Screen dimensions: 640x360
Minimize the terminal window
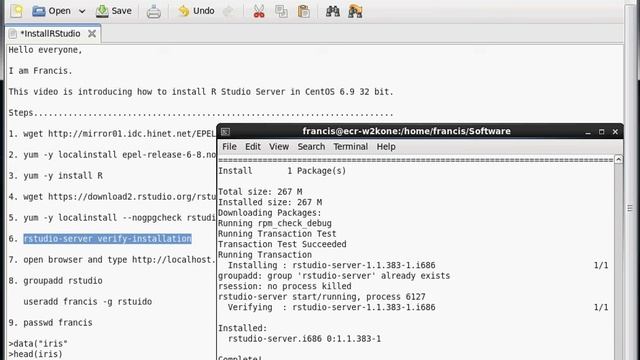coord(588,132)
